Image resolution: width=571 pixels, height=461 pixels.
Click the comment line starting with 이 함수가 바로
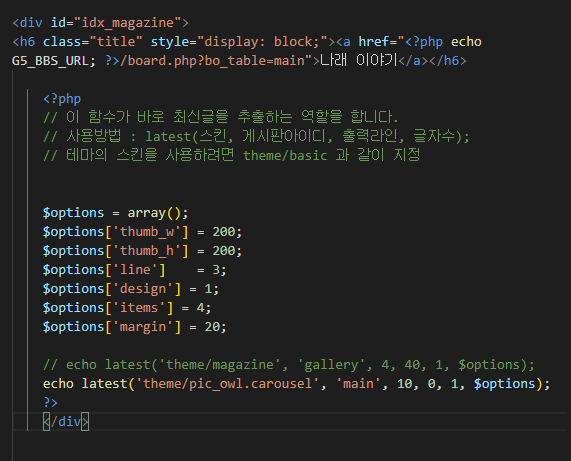click(x=220, y=118)
